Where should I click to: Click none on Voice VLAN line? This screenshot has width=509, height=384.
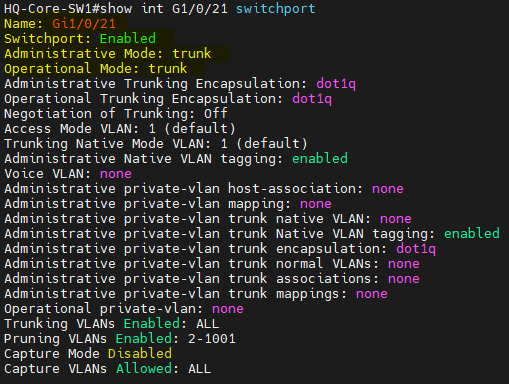[x=116, y=174]
